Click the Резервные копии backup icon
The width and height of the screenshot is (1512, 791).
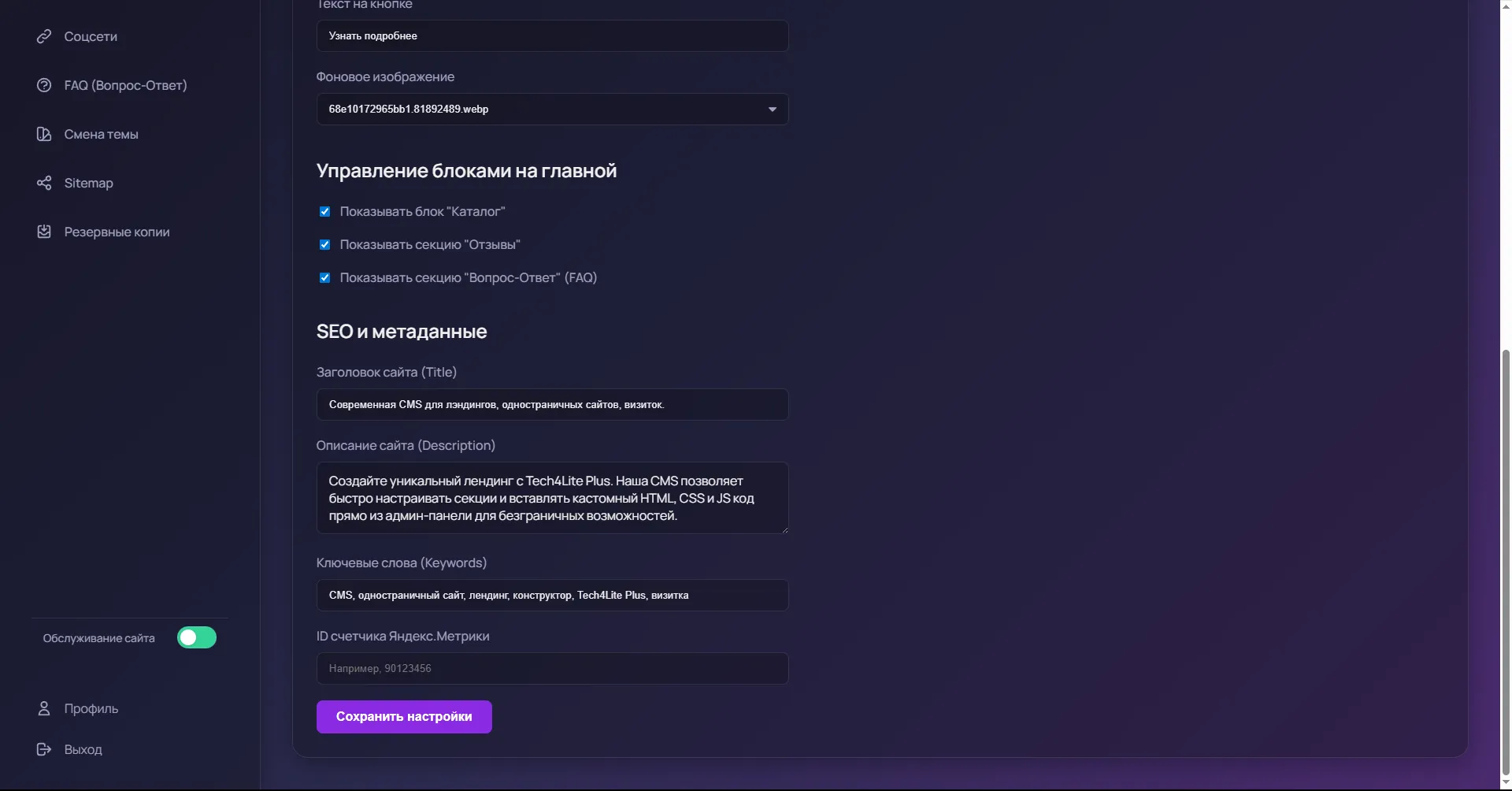coord(44,232)
